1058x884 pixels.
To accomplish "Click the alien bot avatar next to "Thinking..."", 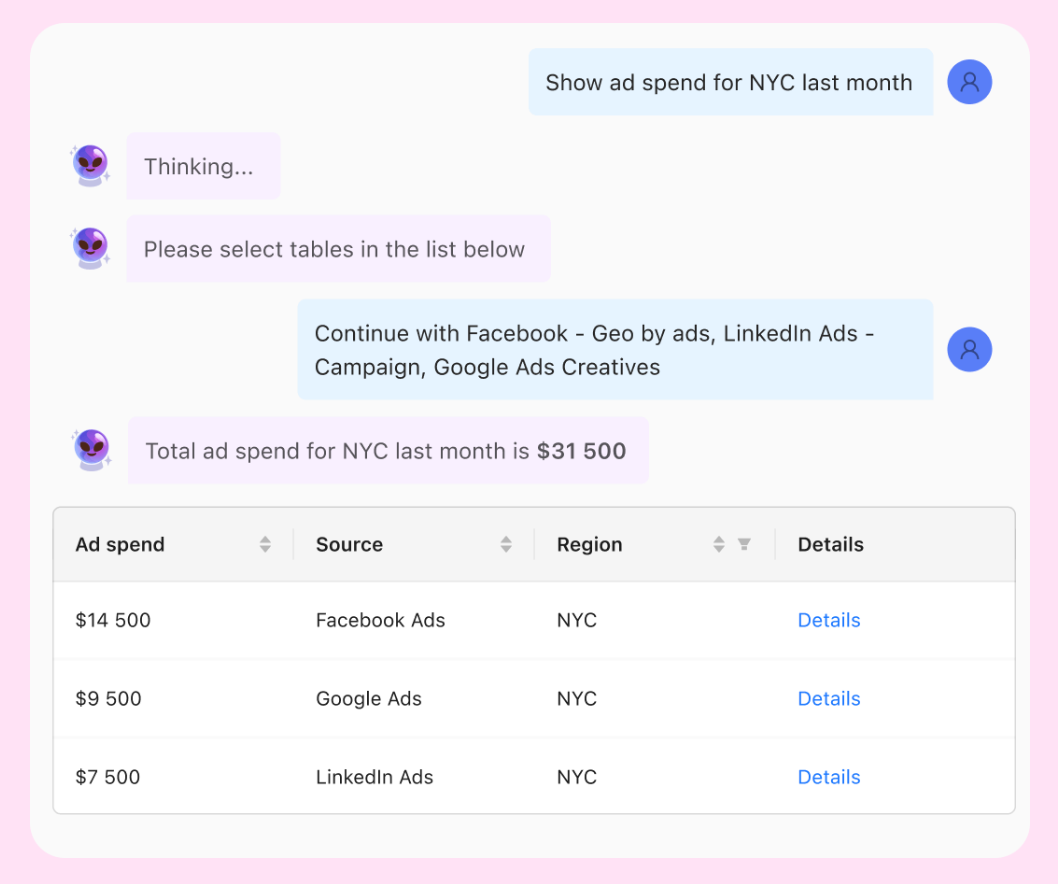I will tap(90, 165).
